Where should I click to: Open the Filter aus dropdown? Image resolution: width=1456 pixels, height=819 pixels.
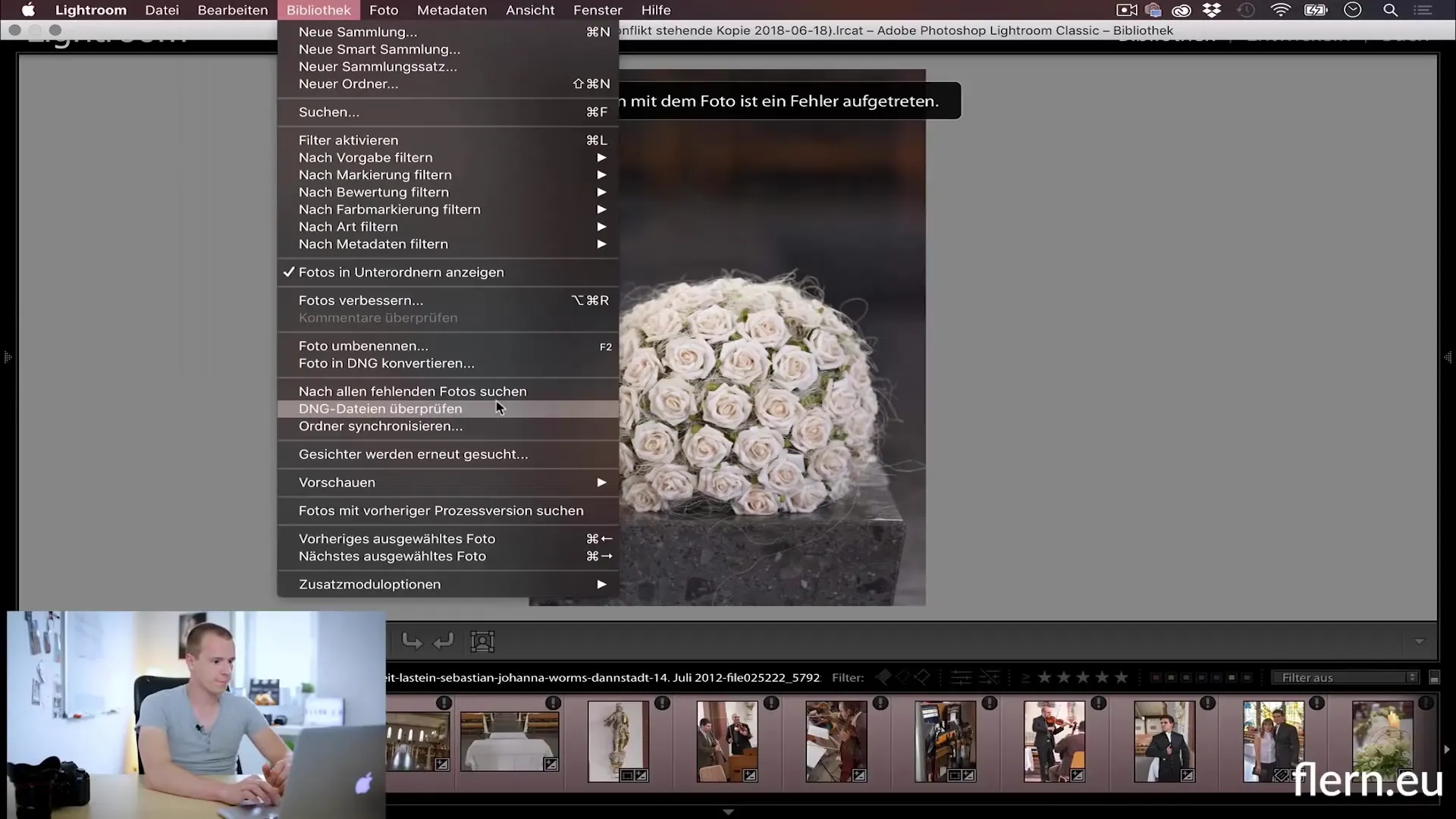(x=1346, y=677)
